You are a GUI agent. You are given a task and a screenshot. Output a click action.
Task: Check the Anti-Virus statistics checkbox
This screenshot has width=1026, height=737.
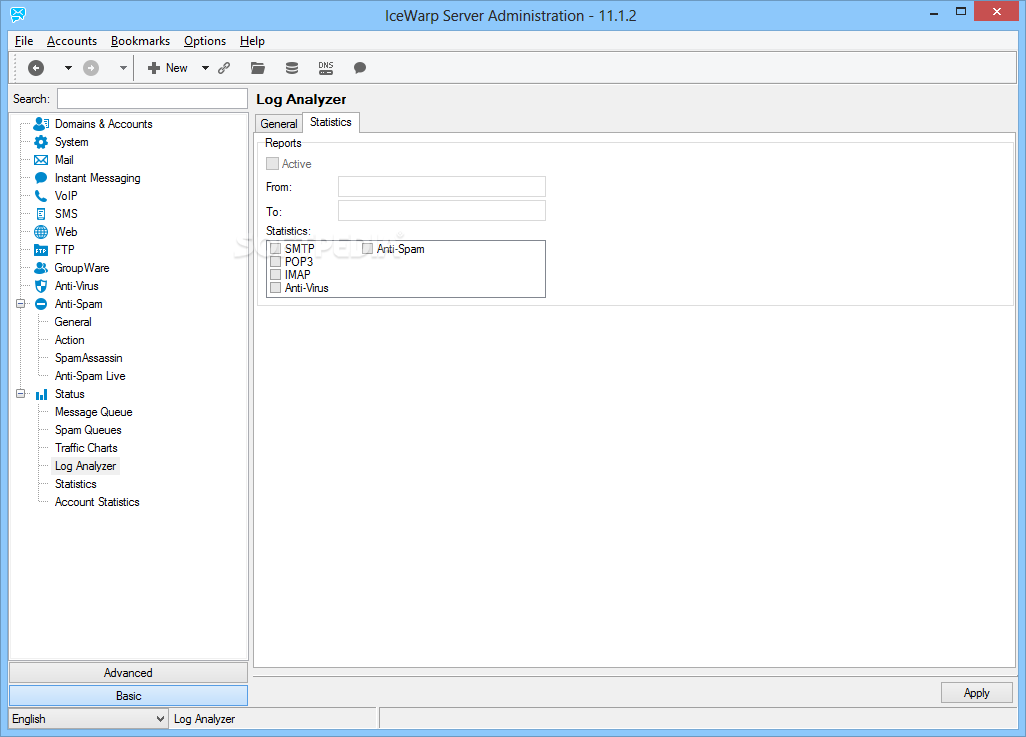coord(275,288)
